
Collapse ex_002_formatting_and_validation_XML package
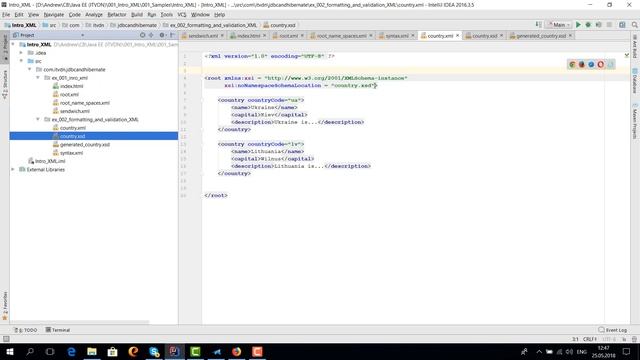pos(38,119)
